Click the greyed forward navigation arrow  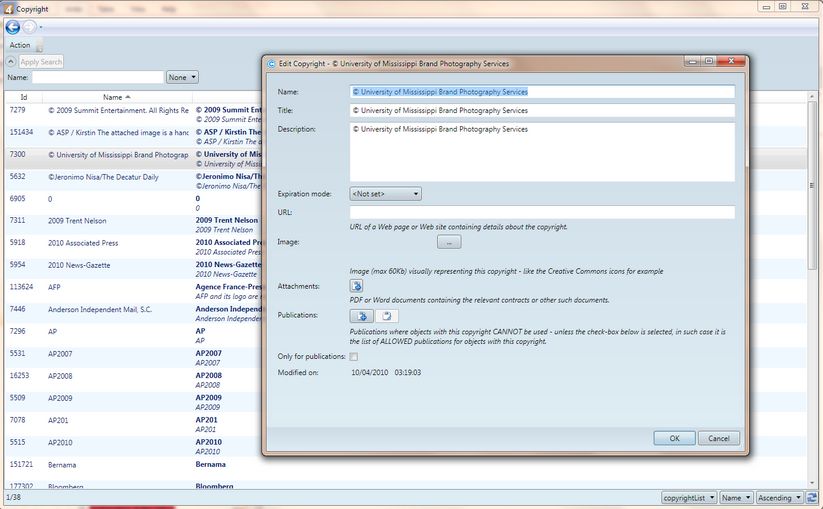[29, 27]
